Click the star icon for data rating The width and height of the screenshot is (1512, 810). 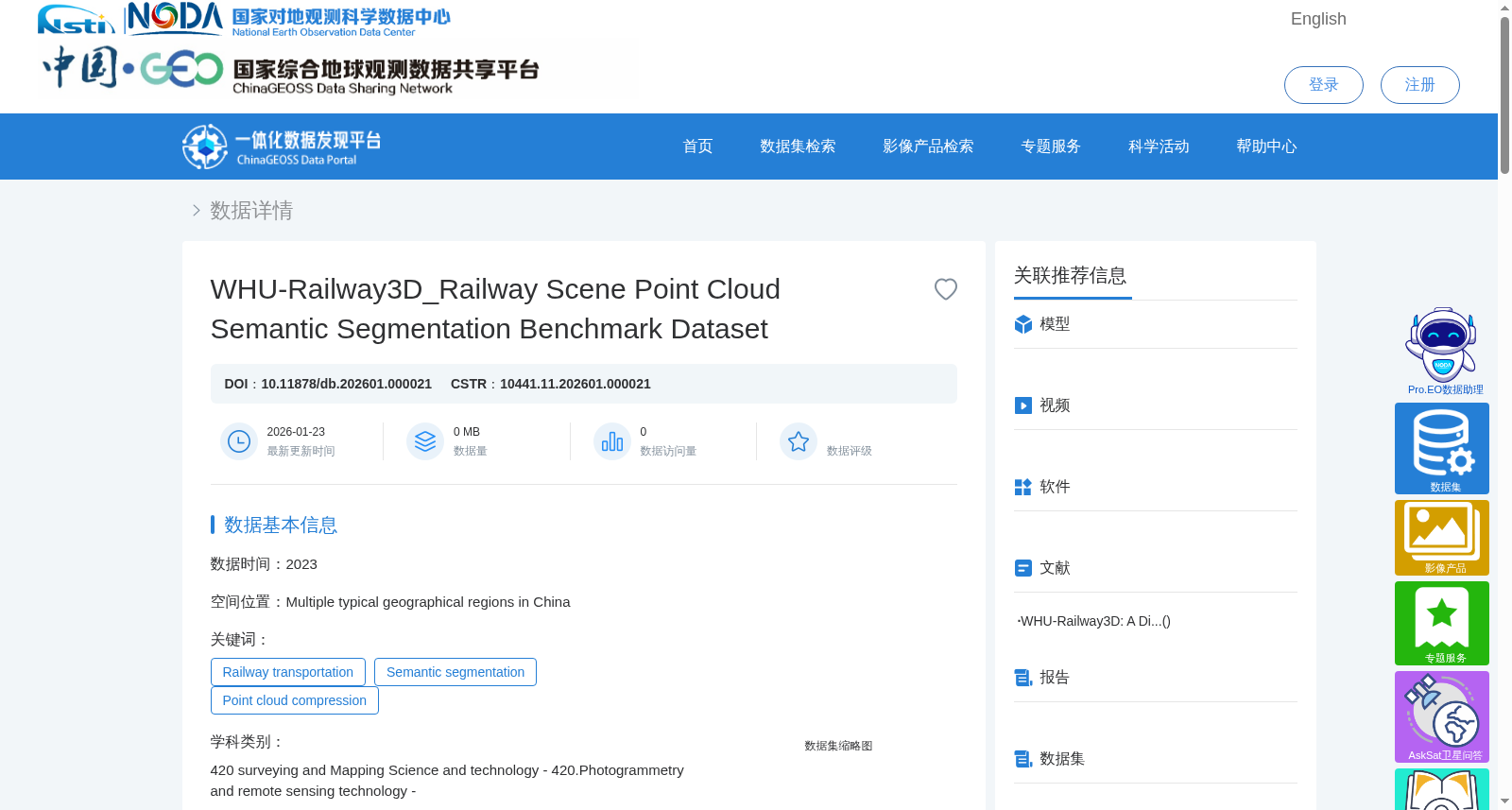click(x=799, y=441)
